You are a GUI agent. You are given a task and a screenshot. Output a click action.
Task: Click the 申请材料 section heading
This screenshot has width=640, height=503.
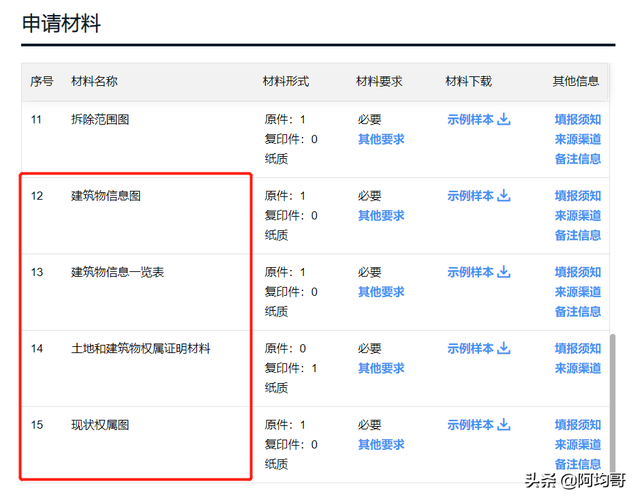point(61,23)
